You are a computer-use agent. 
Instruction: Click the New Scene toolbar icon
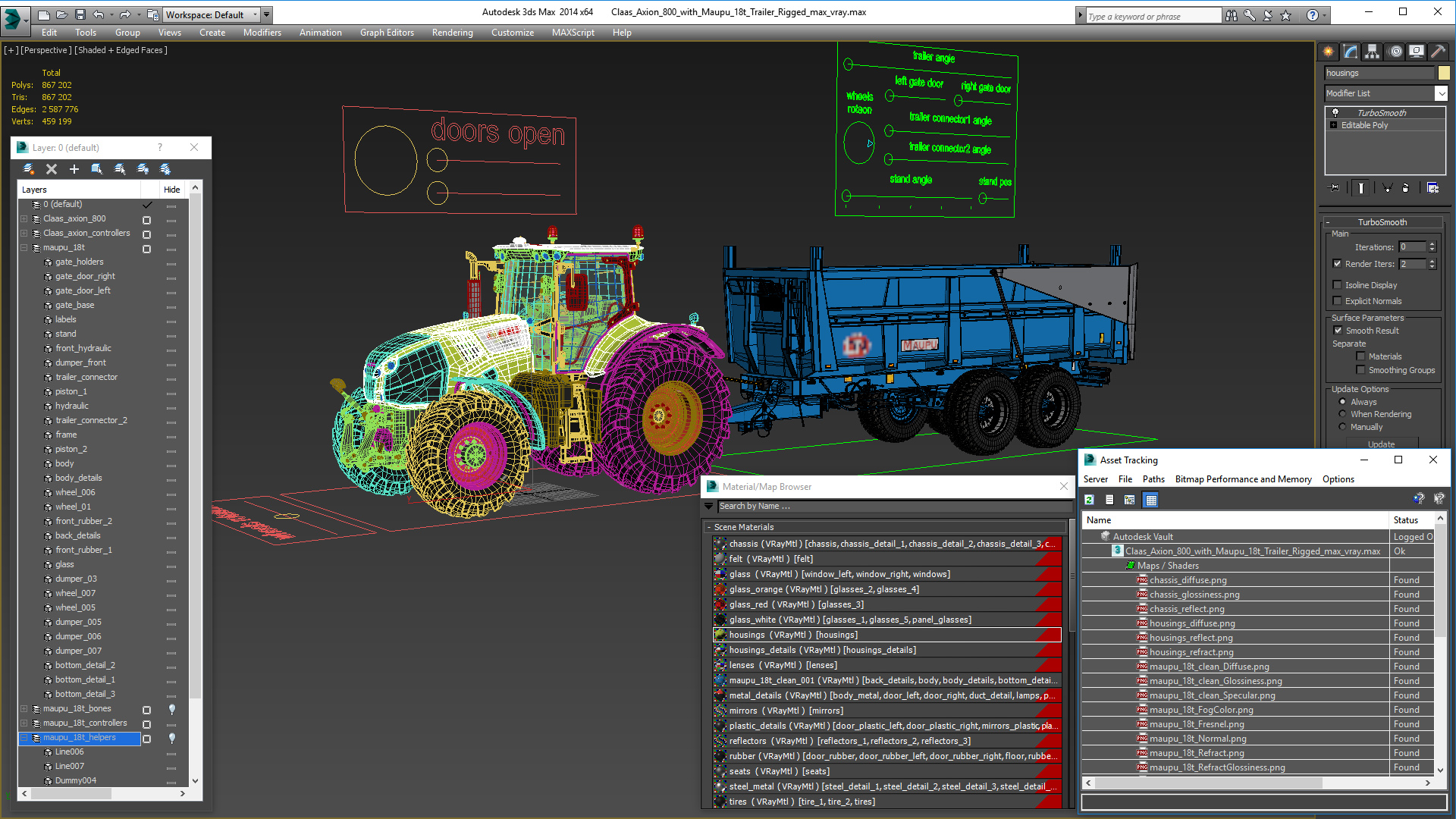coord(43,14)
